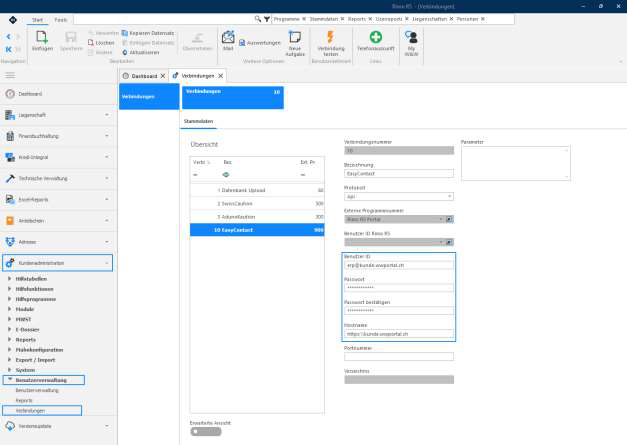Open Liegenschaft sidebar section
627x445 pixels.
point(58,115)
